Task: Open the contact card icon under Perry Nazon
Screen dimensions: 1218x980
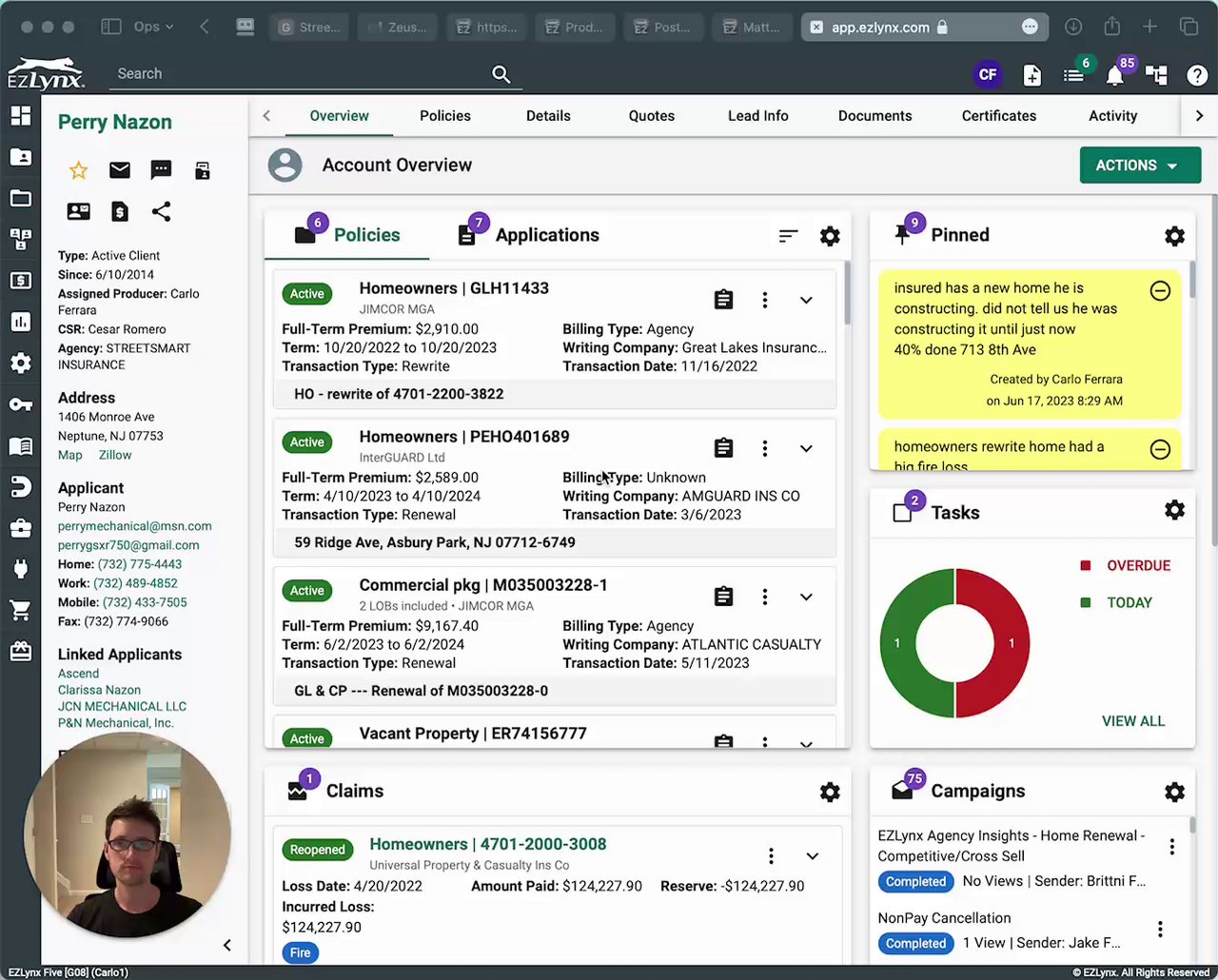Action: click(x=78, y=211)
